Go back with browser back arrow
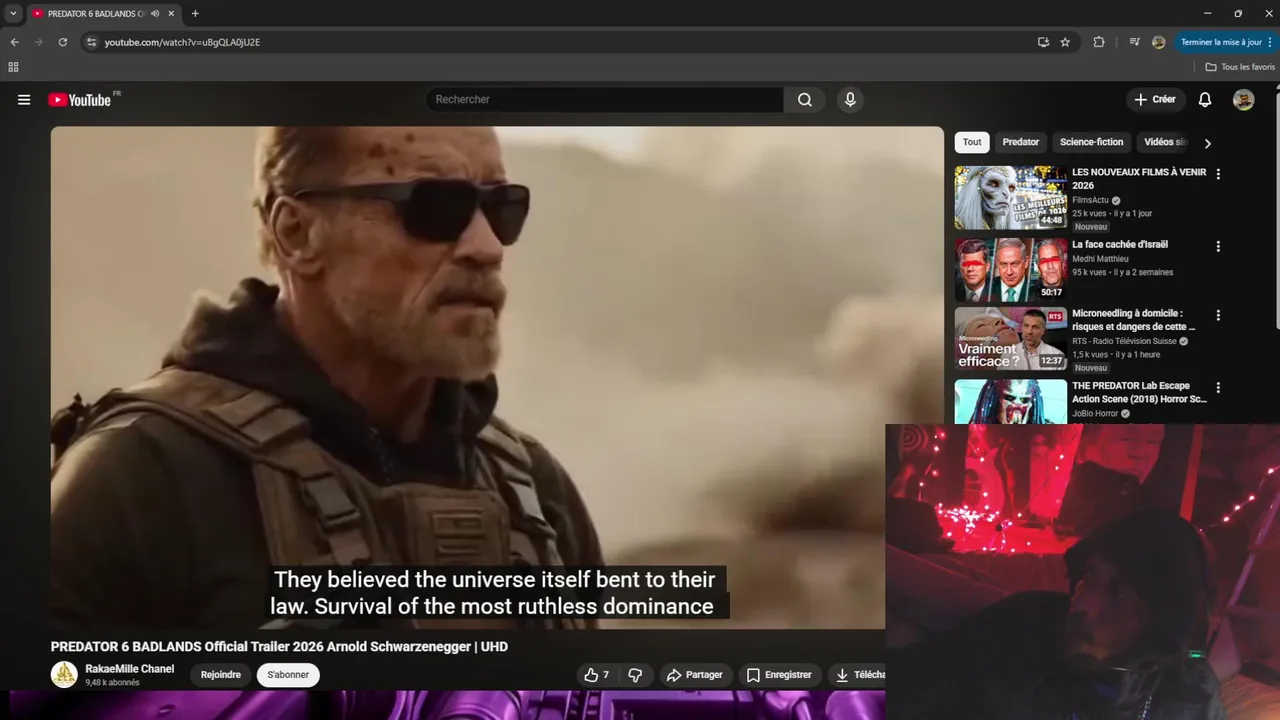This screenshot has height=720, width=1280. click(x=14, y=42)
